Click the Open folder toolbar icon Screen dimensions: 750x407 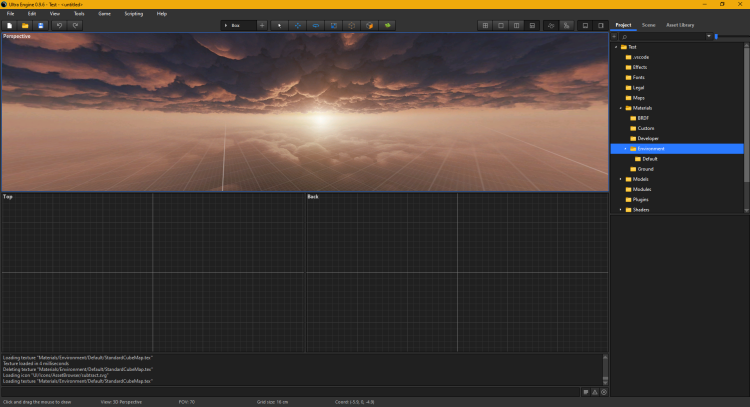[25, 25]
